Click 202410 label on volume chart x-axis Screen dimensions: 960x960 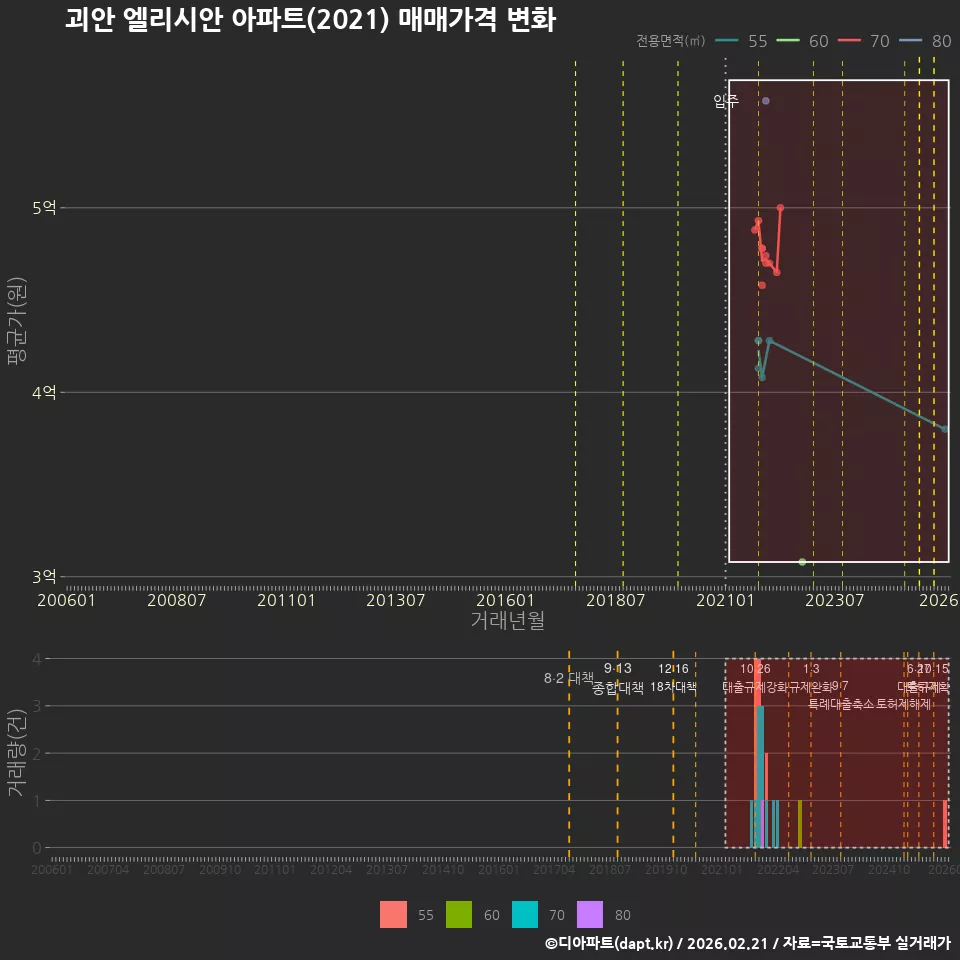(x=889, y=869)
